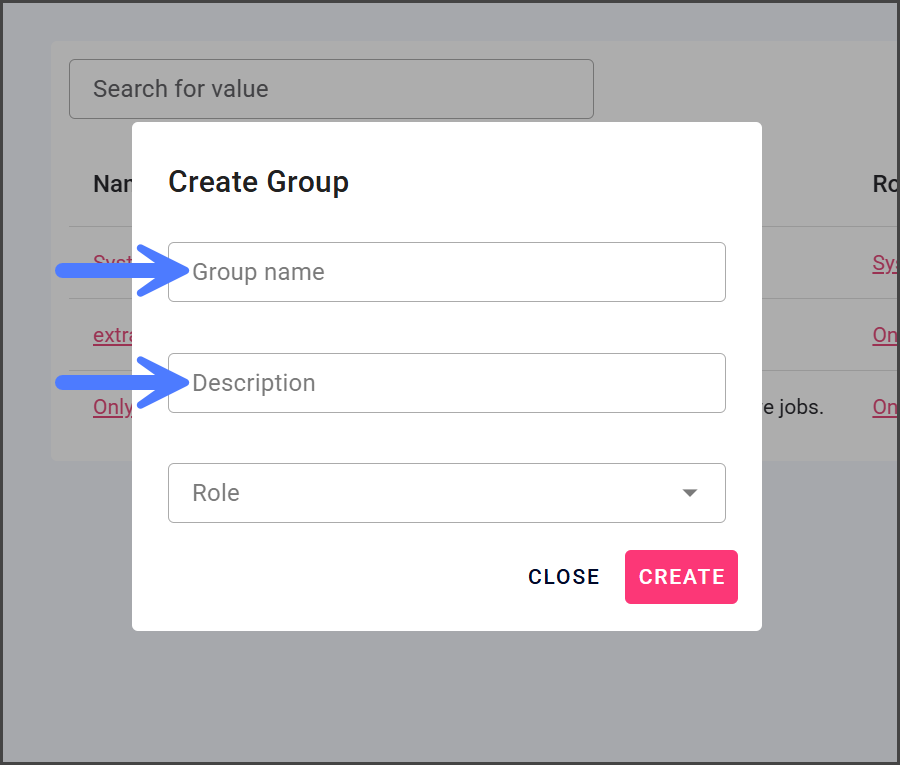Click the first row's 'Sys' role link
Screen dimensions: 900x765
(x=885, y=263)
